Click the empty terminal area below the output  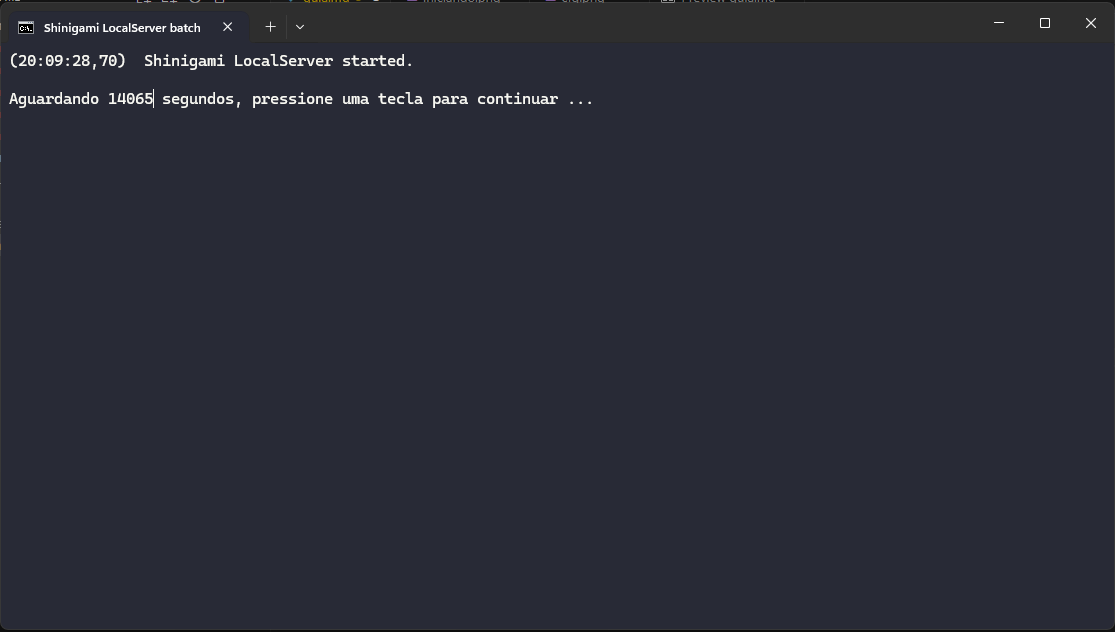[x=557, y=380]
